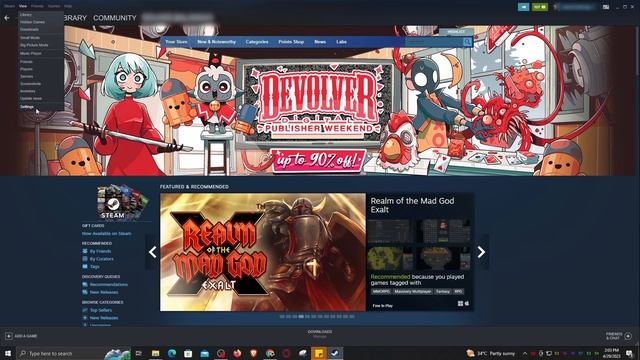Open the Steam menu in menu bar
Screen dimensions: 640x360
[x=9, y=6]
